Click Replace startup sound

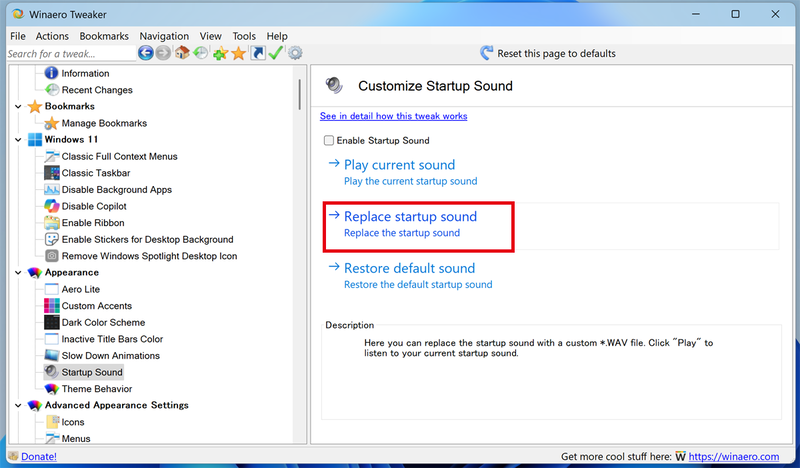410,216
